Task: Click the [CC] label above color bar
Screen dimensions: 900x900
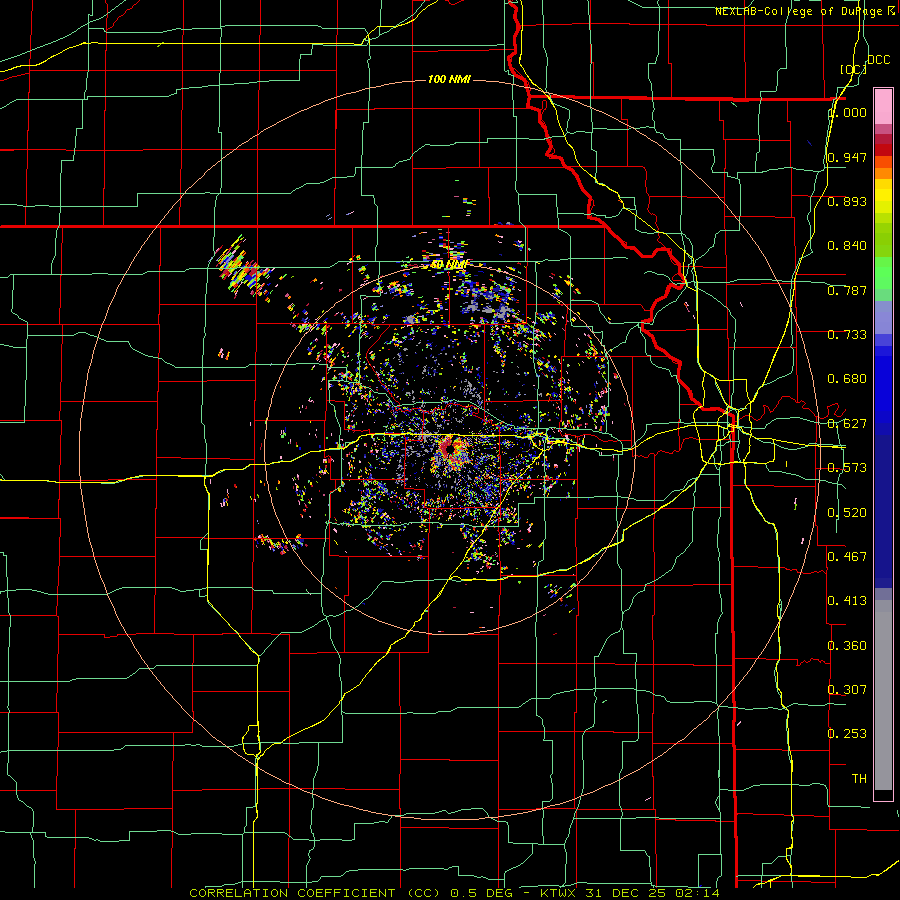Action: (x=854, y=69)
